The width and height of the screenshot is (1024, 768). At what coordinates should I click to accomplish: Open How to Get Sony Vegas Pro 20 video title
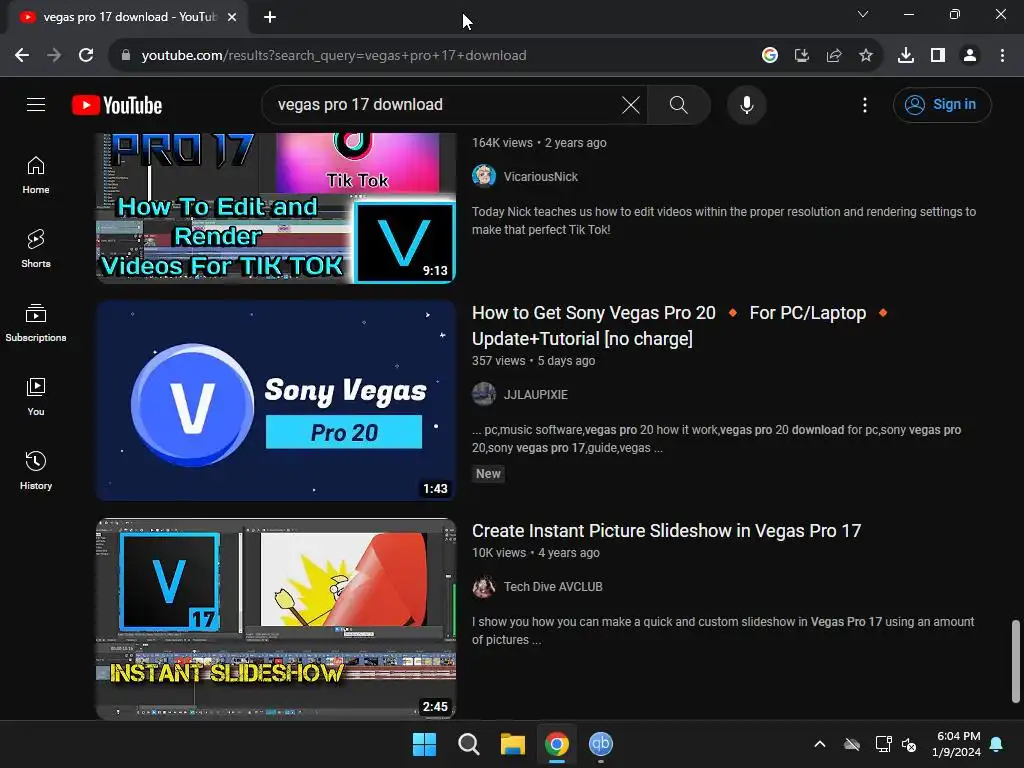click(679, 325)
